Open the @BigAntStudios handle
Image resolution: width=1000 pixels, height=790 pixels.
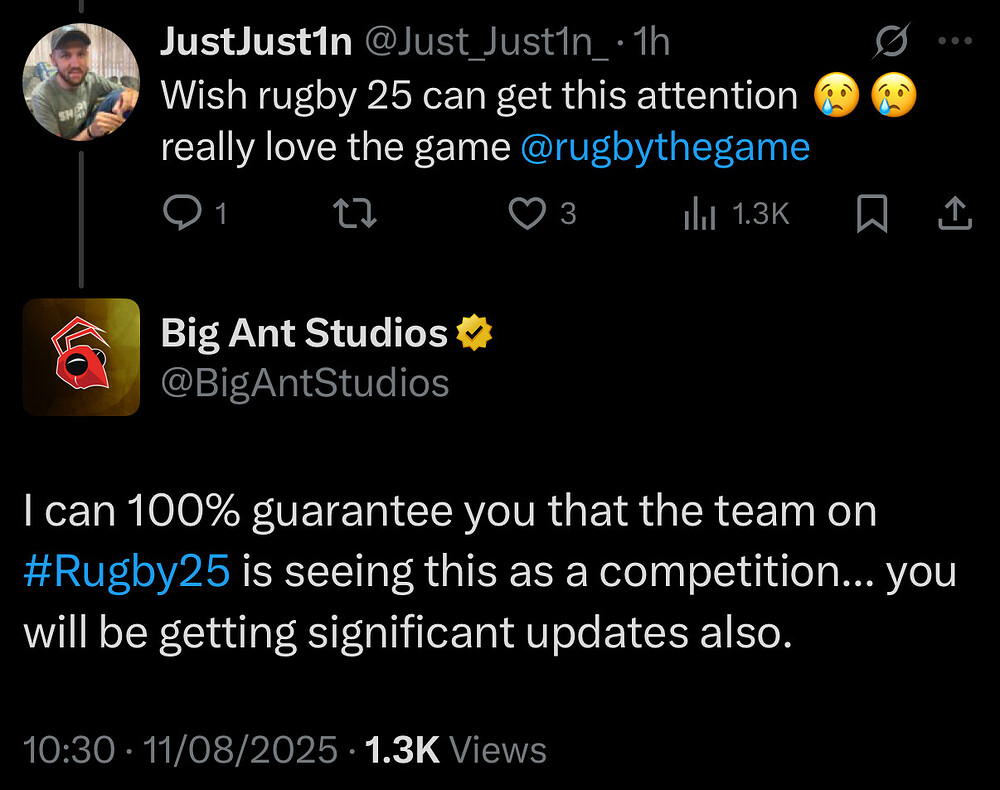pyautogui.click(x=305, y=382)
